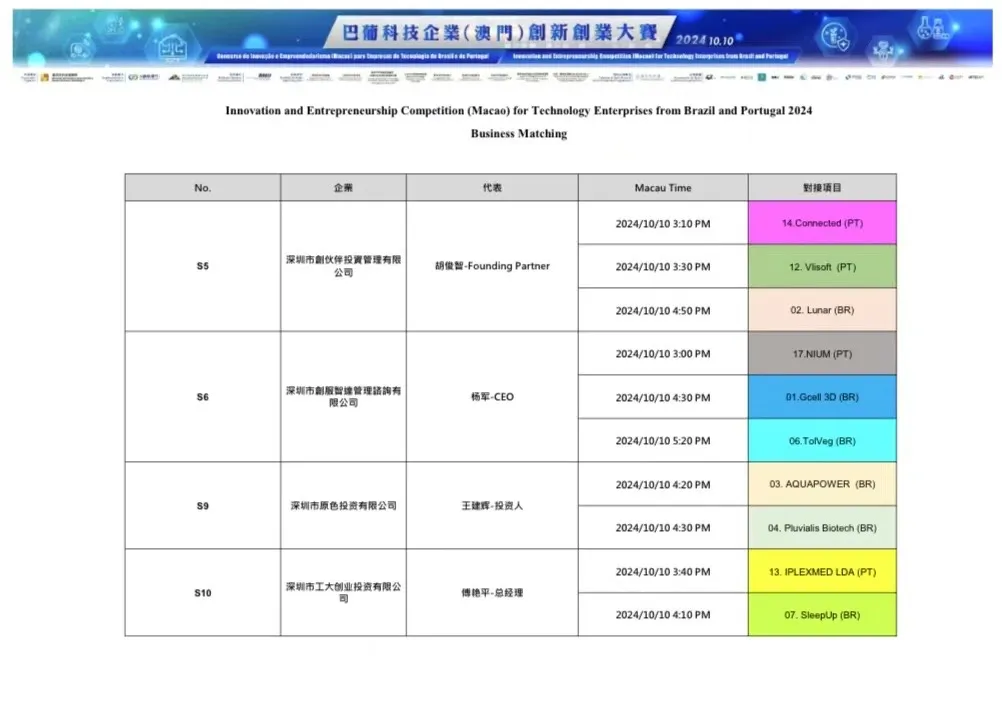The width and height of the screenshot is (1002, 704).
Task: Open the '14.Connected (PT)' project cell
Action: tap(822, 222)
